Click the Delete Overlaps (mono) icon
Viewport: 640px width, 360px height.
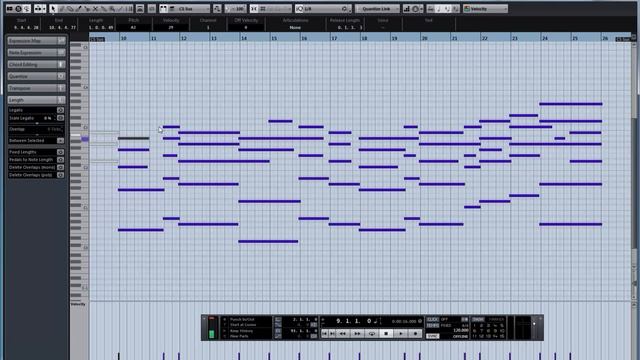pyautogui.click(x=60, y=167)
